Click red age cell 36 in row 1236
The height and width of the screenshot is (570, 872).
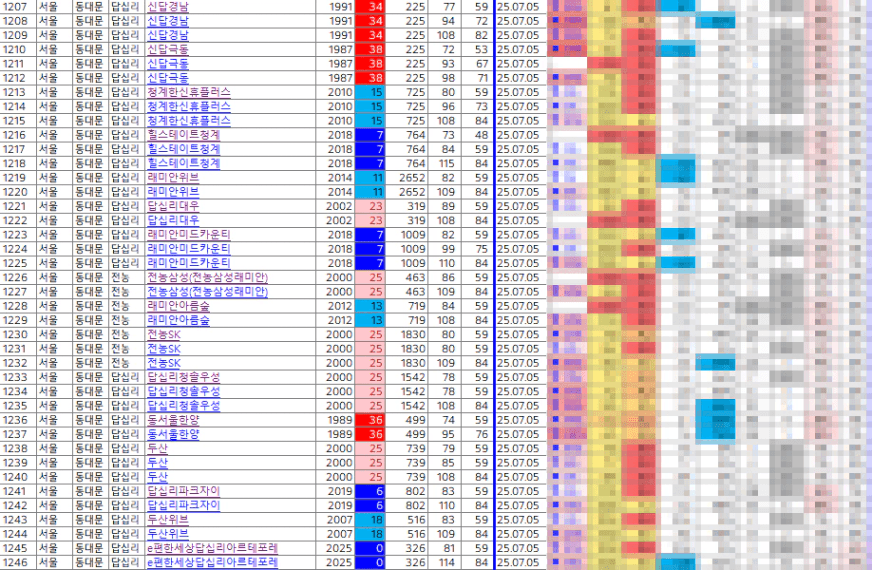370,420
